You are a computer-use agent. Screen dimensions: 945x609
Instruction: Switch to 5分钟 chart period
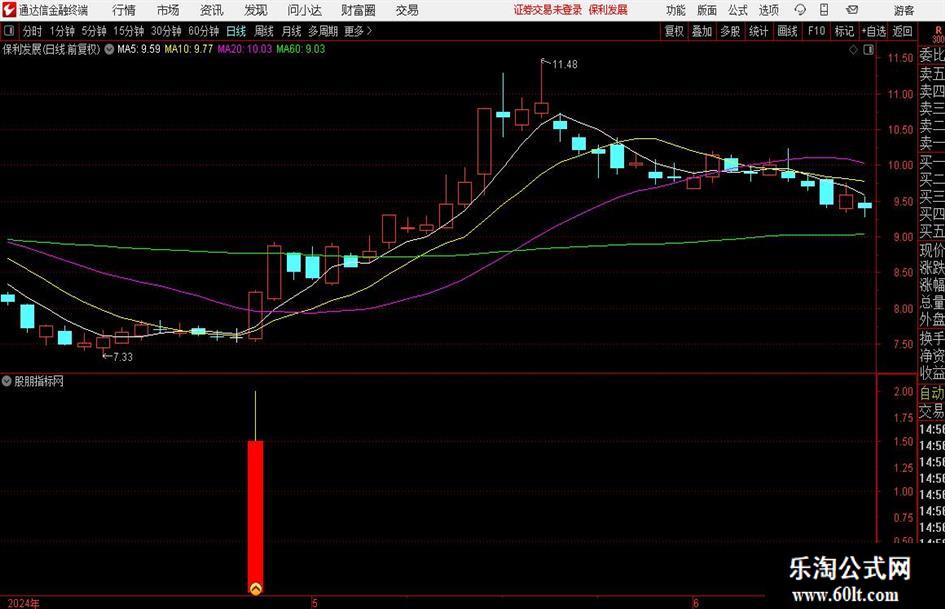click(93, 31)
